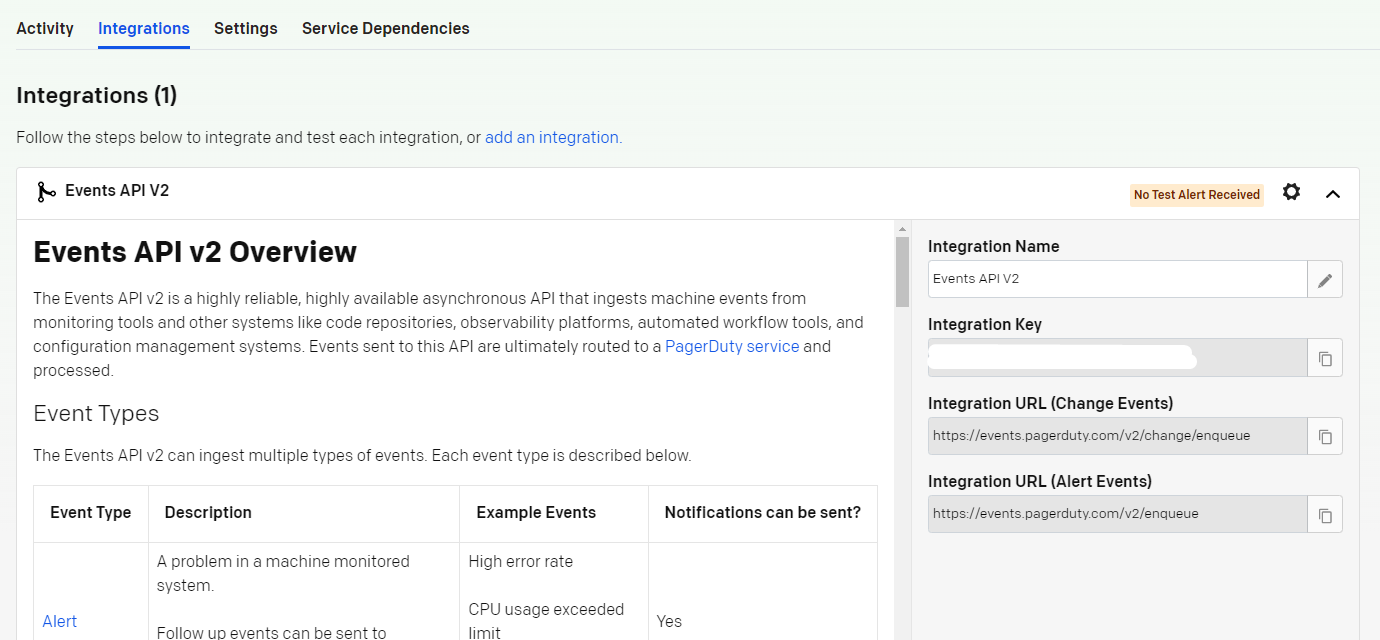Click the No Test Alert Received badge
This screenshot has height=640, width=1380.
point(1196,195)
